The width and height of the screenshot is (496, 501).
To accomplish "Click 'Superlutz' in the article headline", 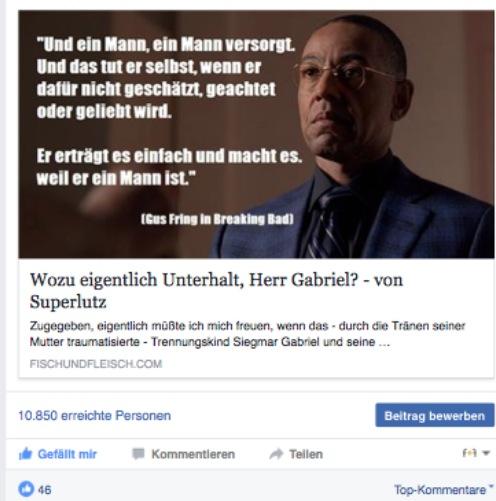I will tap(68, 302).
